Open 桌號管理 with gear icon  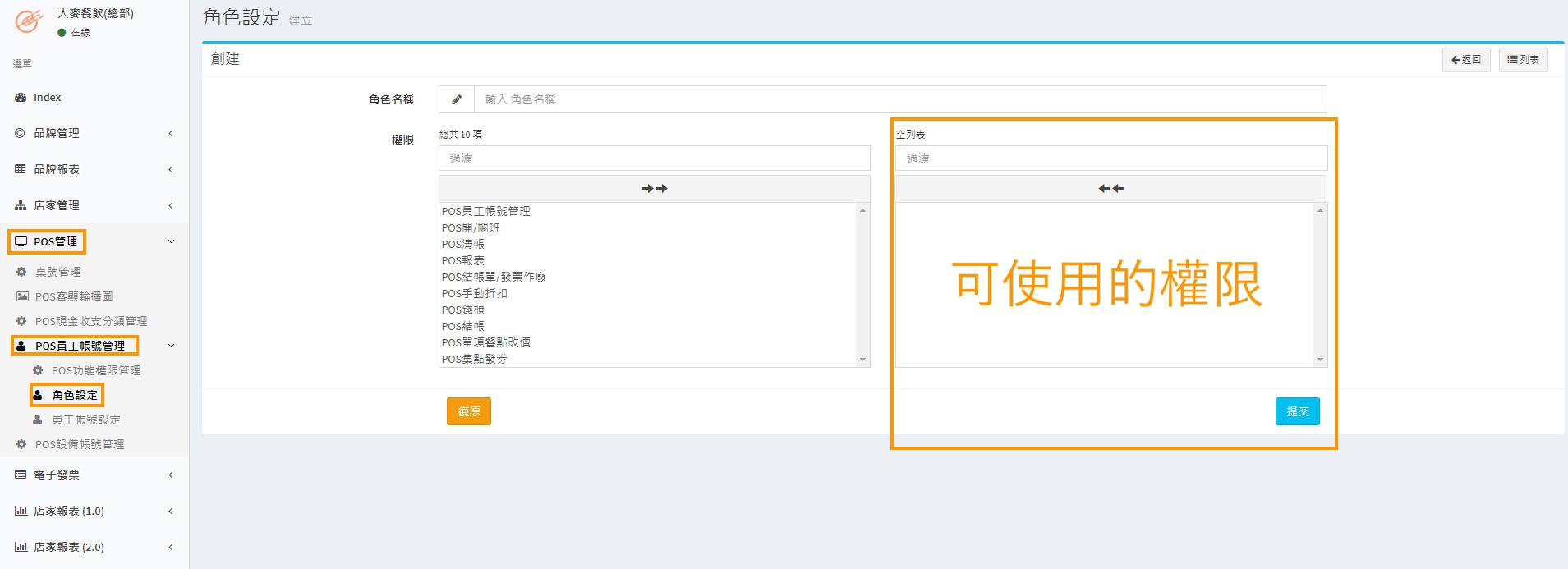[x=57, y=272]
